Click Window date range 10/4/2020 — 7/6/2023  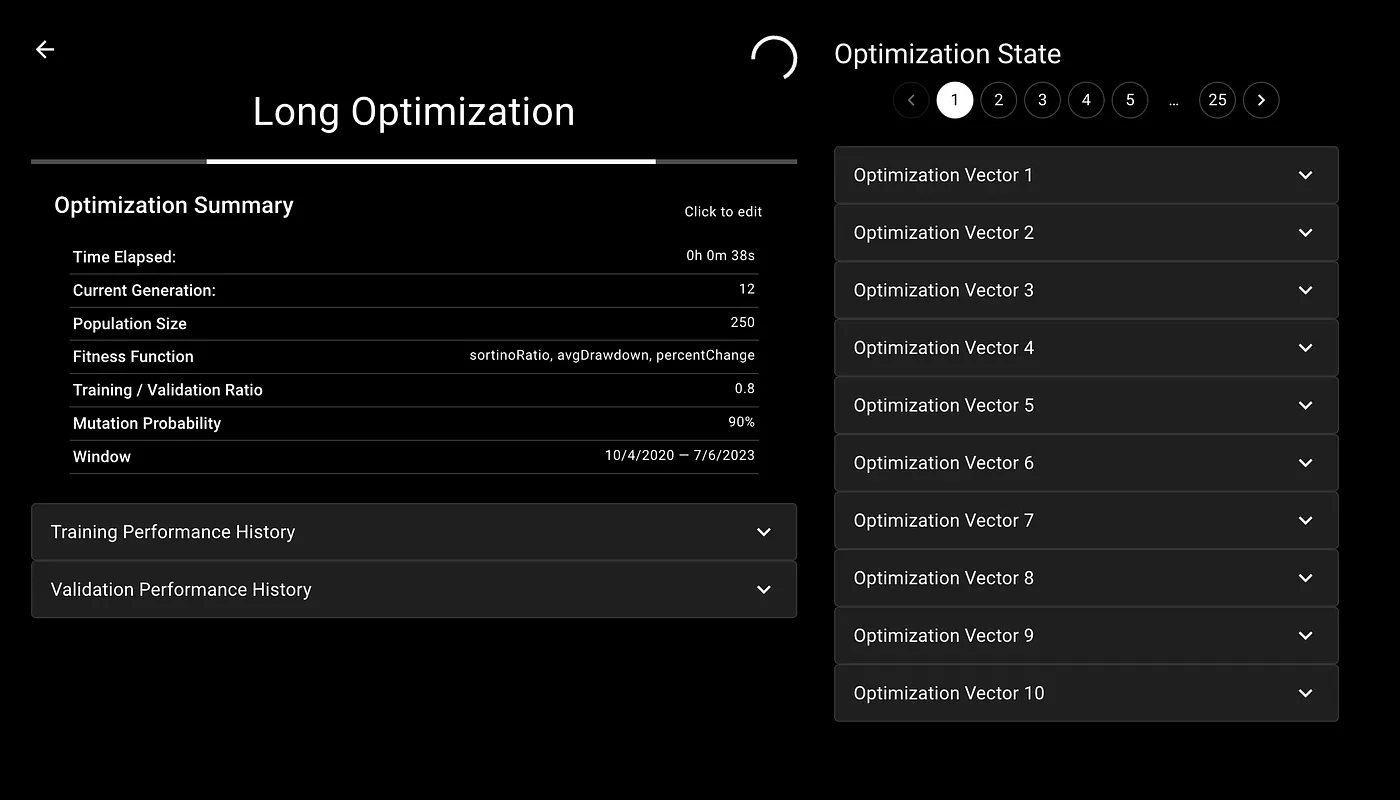pos(680,455)
